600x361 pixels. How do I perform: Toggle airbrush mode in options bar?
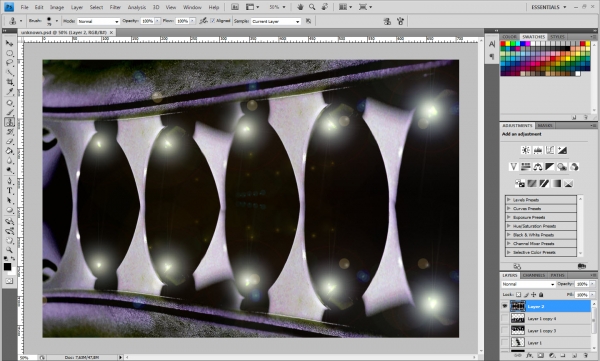(204, 21)
